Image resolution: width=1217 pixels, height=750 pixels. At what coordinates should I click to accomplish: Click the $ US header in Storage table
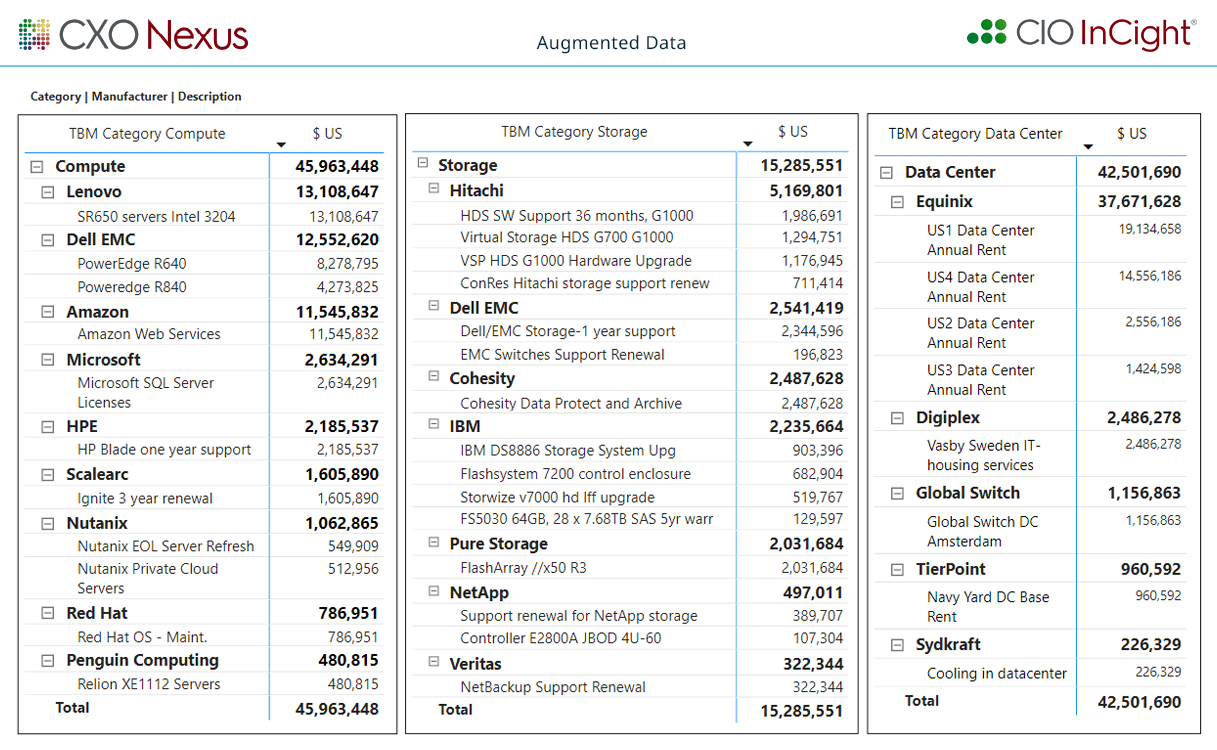793,132
